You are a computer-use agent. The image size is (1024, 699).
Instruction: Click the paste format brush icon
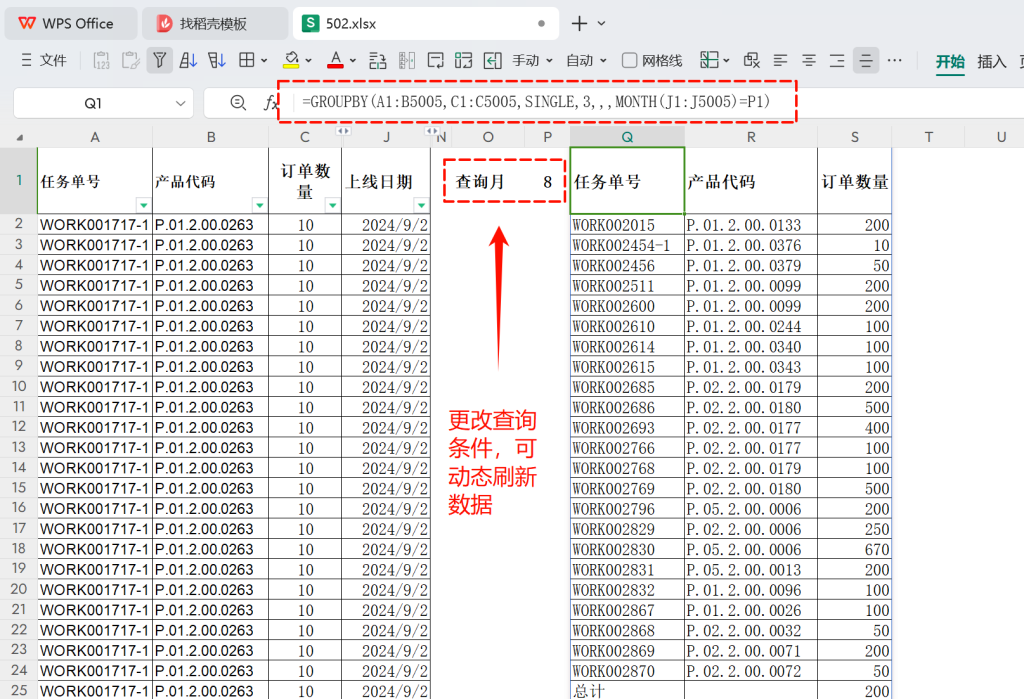tap(131, 61)
